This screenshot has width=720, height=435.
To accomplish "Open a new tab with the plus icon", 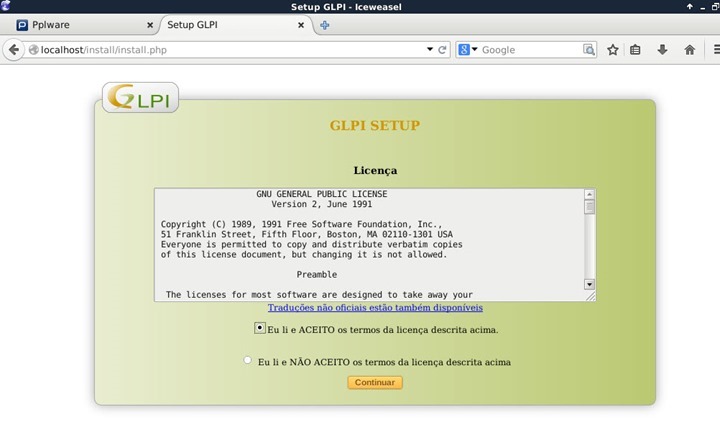I will (x=325, y=25).
